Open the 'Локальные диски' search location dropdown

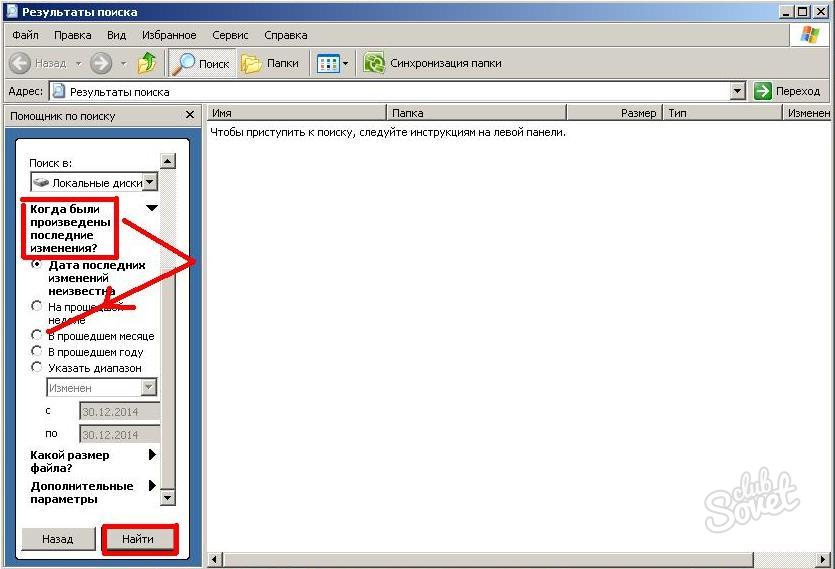click(149, 182)
